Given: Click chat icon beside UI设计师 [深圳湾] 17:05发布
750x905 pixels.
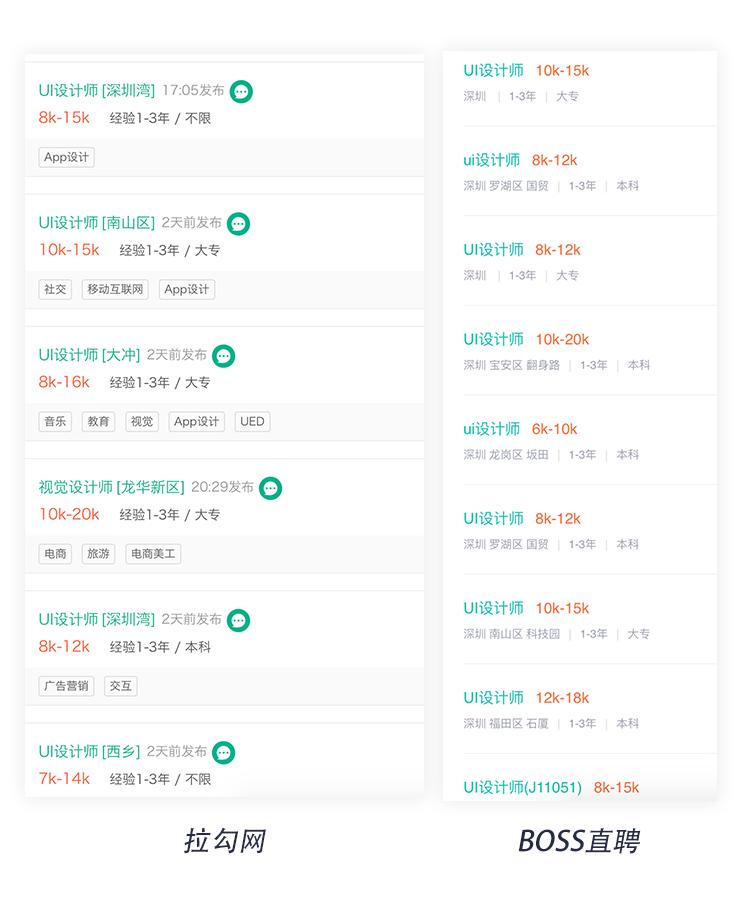Looking at the screenshot, I should pos(241,92).
